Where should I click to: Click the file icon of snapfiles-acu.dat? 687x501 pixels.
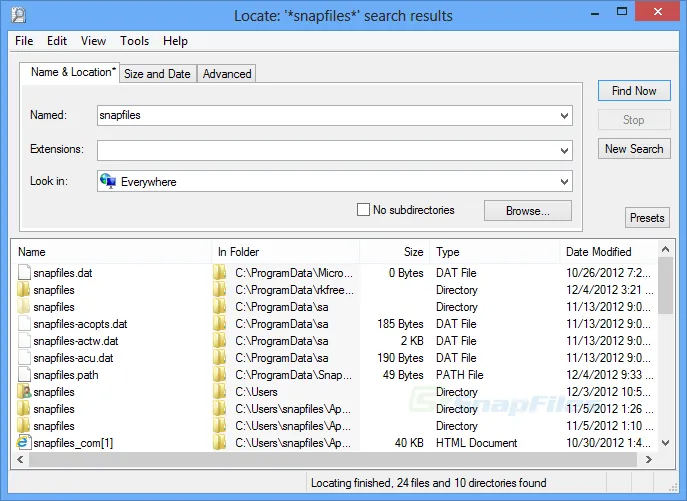click(24, 358)
